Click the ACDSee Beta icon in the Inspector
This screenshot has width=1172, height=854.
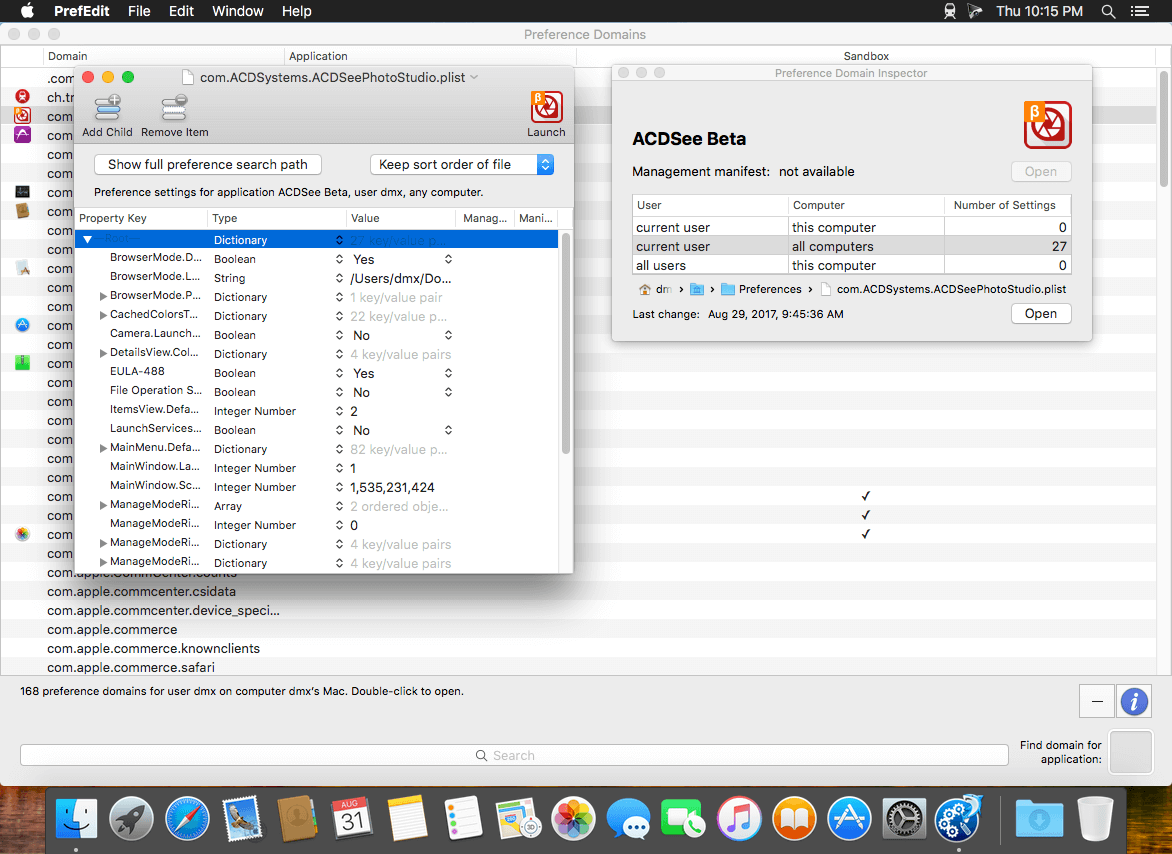[x=1047, y=125]
